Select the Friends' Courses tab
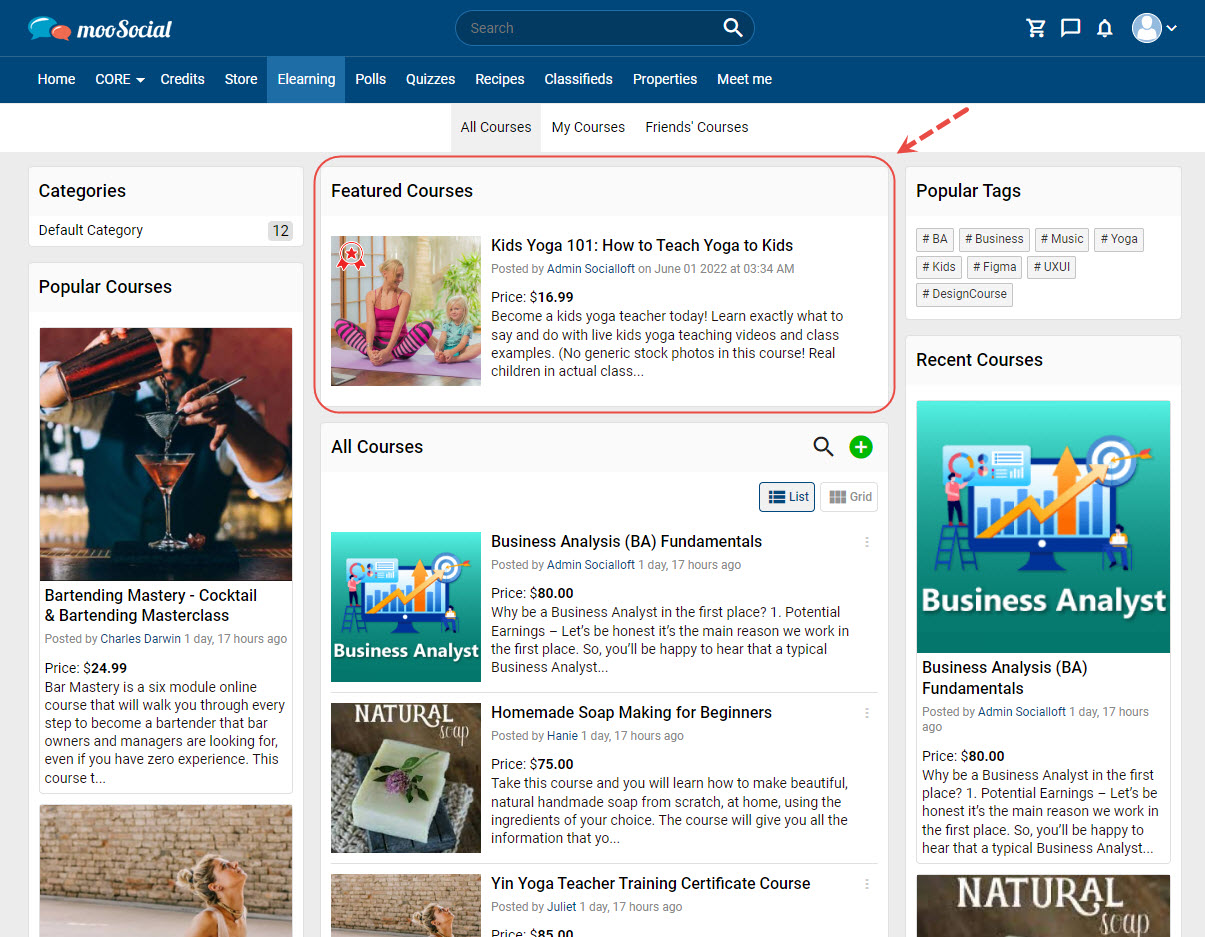1205x937 pixels. (x=697, y=127)
